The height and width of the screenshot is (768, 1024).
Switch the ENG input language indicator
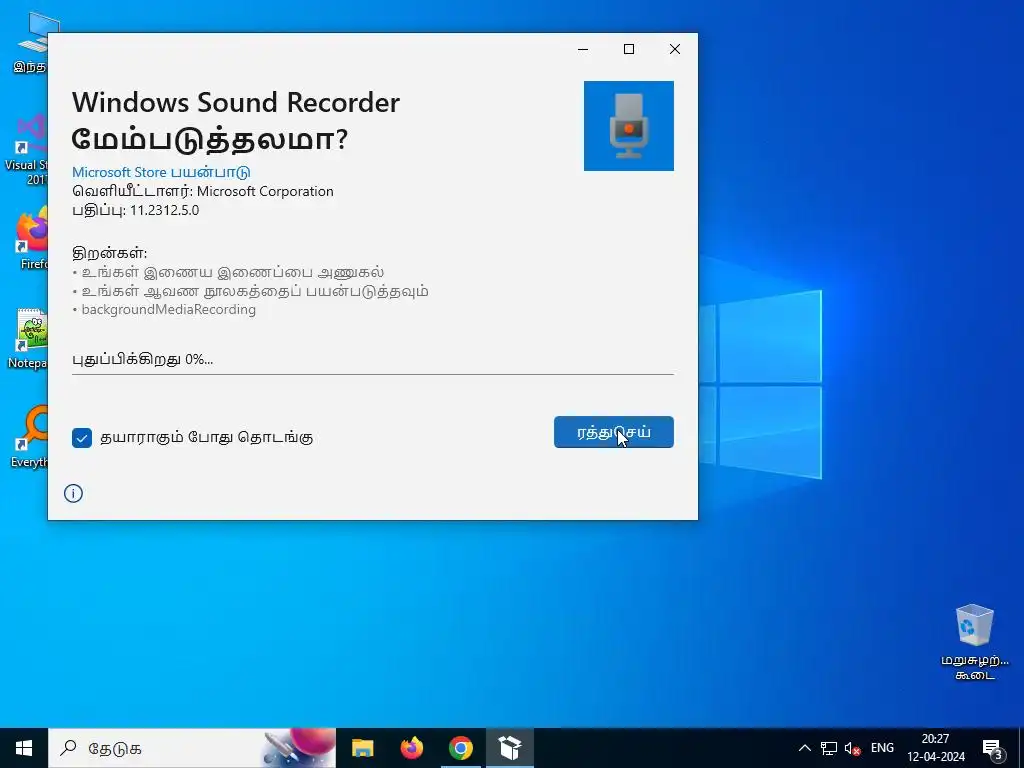tap(882, 748)
